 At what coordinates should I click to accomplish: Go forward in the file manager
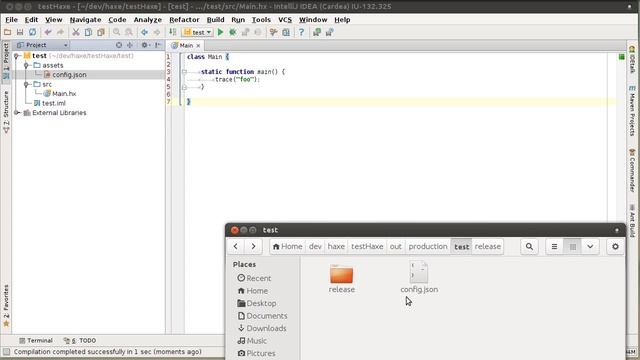tap(253, 247)
